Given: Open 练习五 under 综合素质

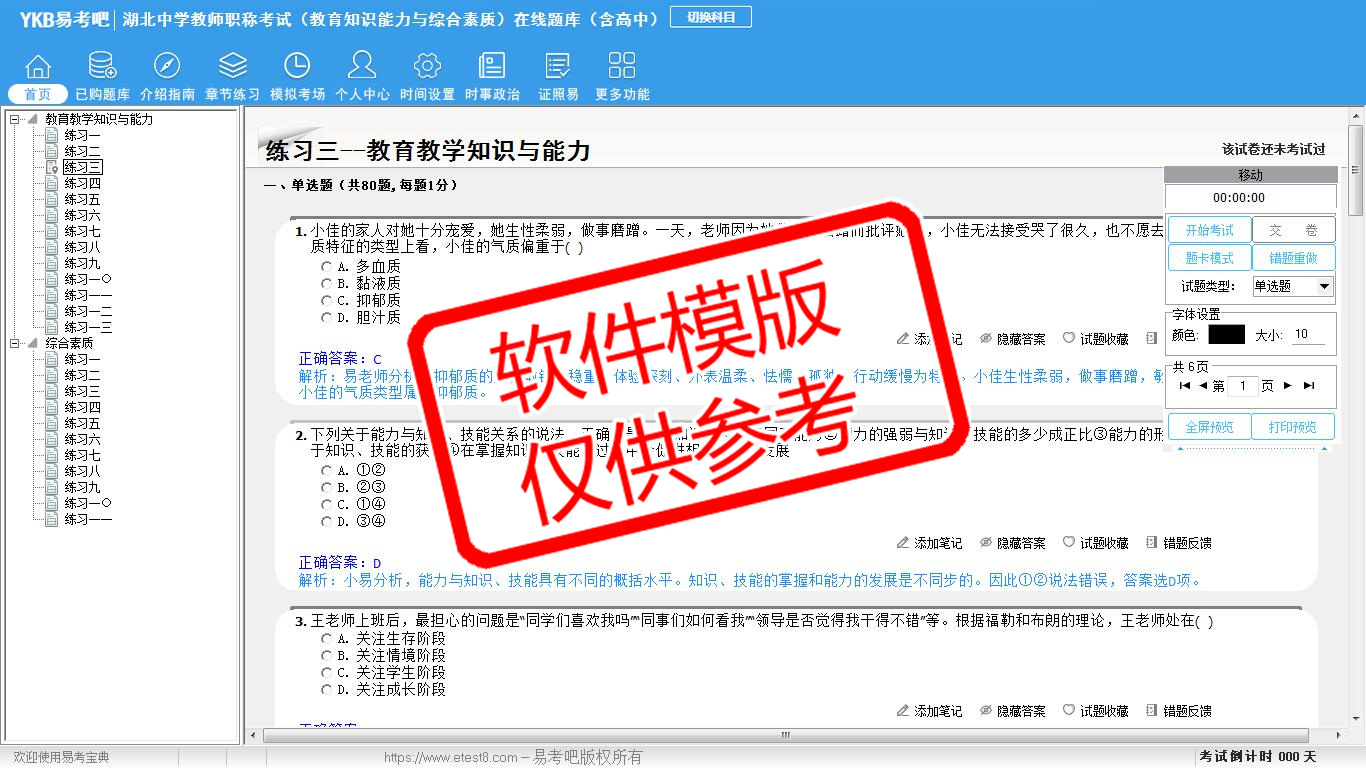Looking at the screenshot, I should (x=82, y=423).
